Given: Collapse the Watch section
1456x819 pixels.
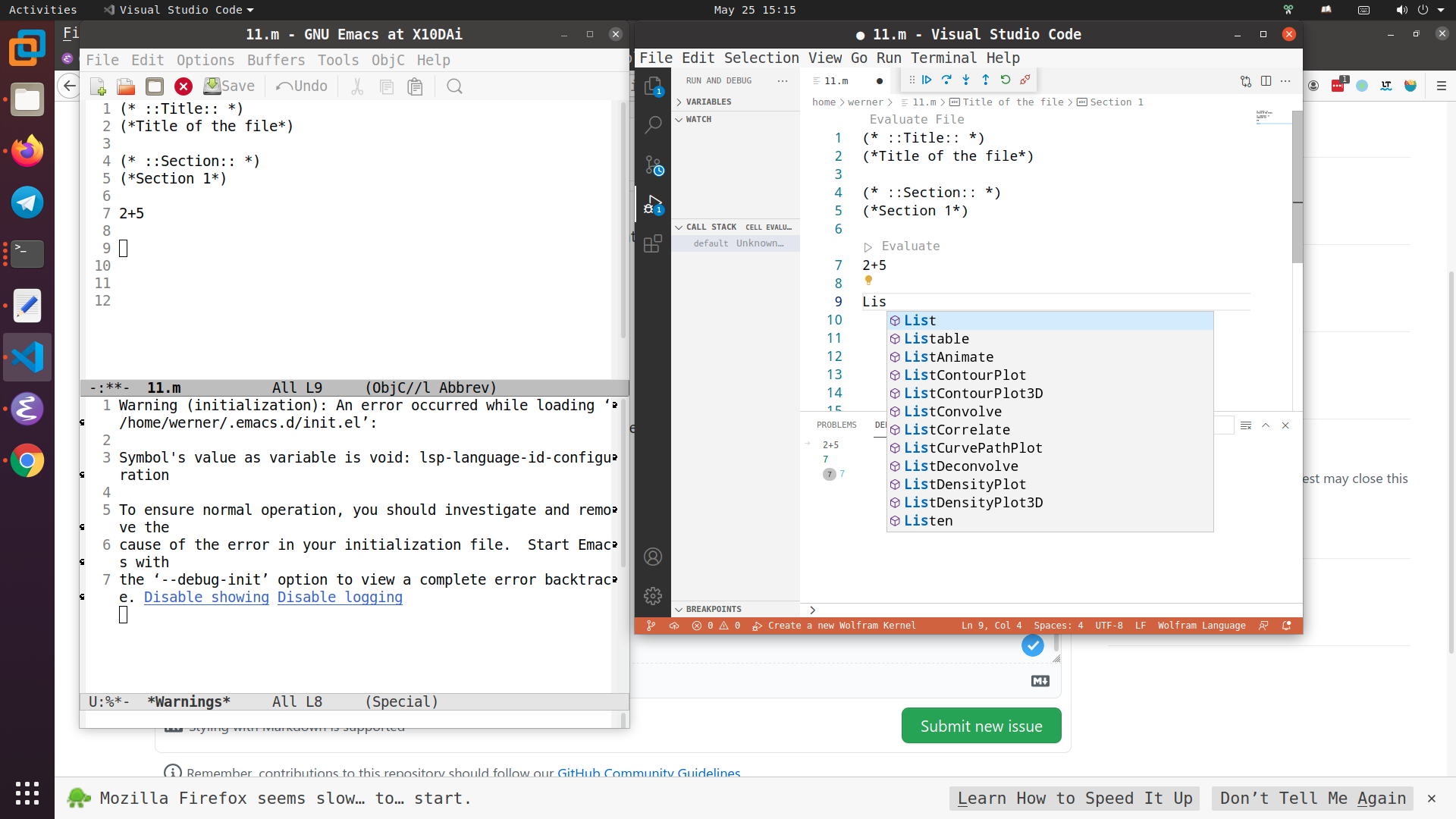Looking at the screenshot, I should (698, 119).
